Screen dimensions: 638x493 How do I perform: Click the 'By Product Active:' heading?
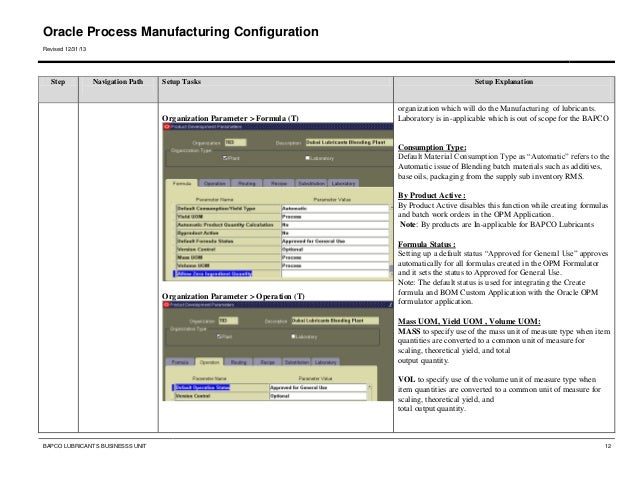click(431, 195)
